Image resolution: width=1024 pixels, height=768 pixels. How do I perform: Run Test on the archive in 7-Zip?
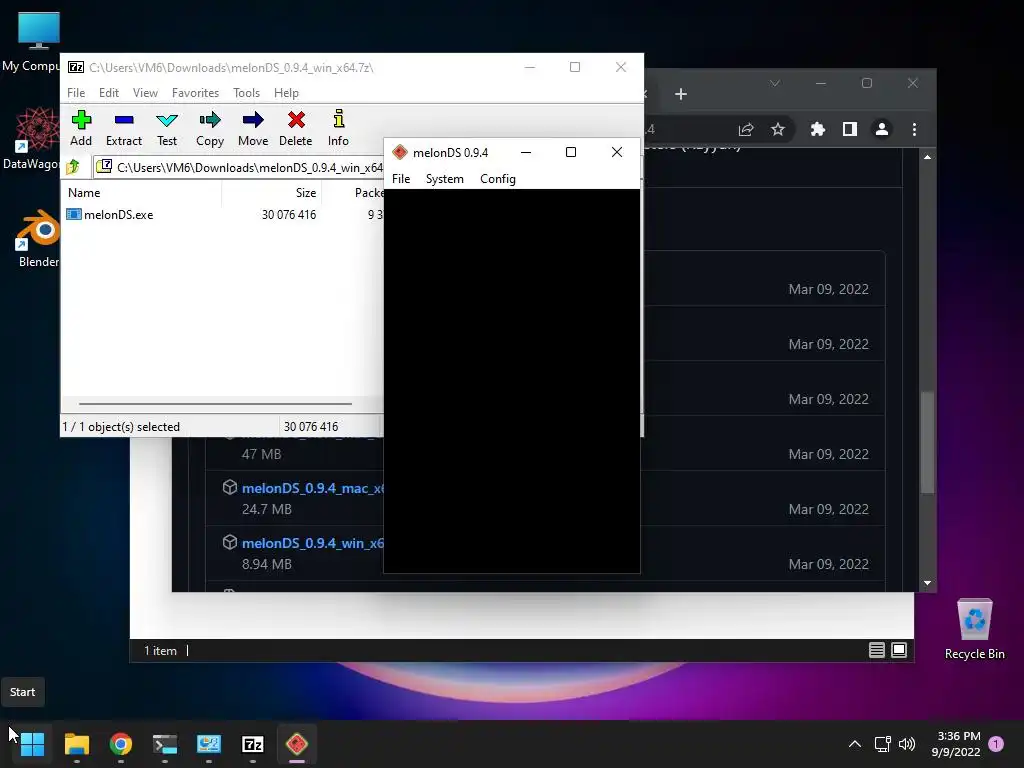coord(167,128)
